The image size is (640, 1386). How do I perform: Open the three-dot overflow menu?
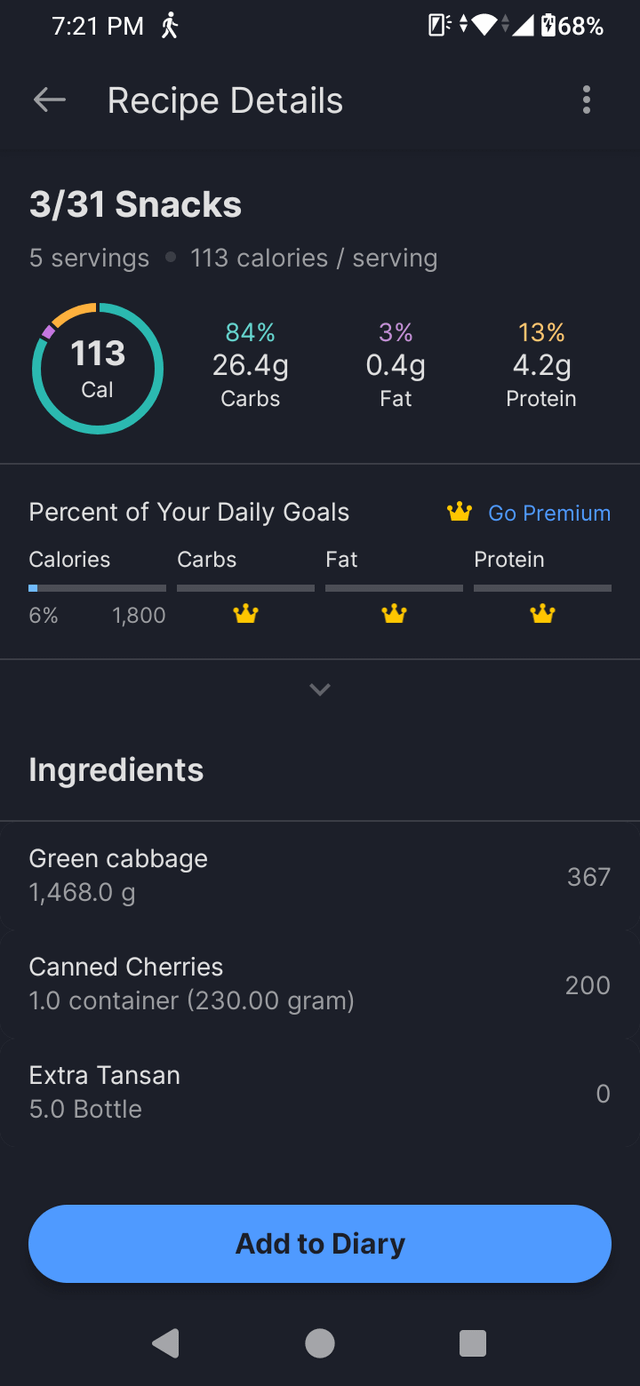[586, 100]
